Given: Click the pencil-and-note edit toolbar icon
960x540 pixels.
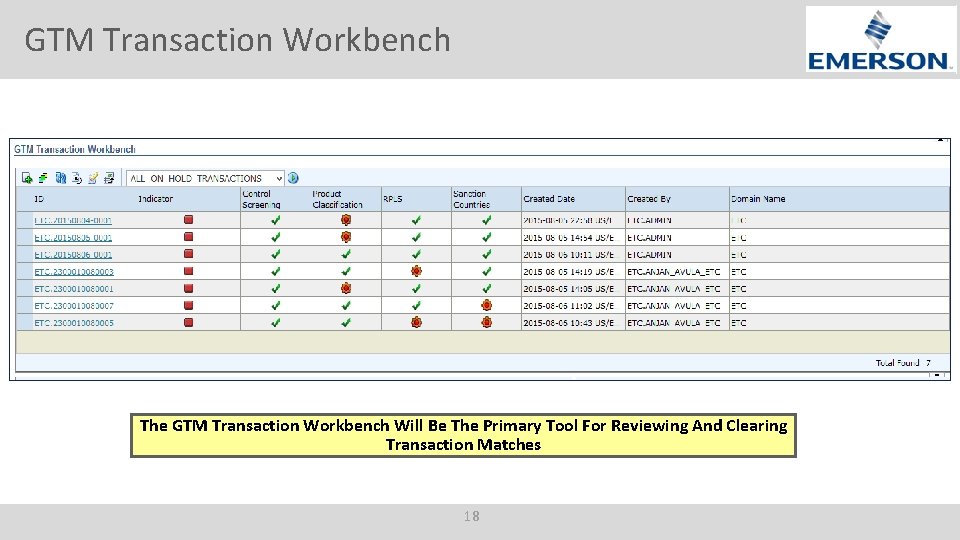Looking at the screenshot, I should [93, 178].
